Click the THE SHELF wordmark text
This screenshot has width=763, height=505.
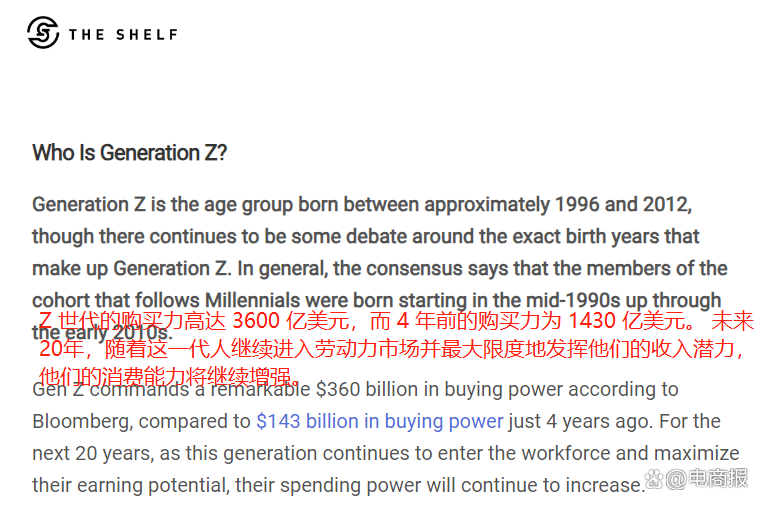(123, 35)
